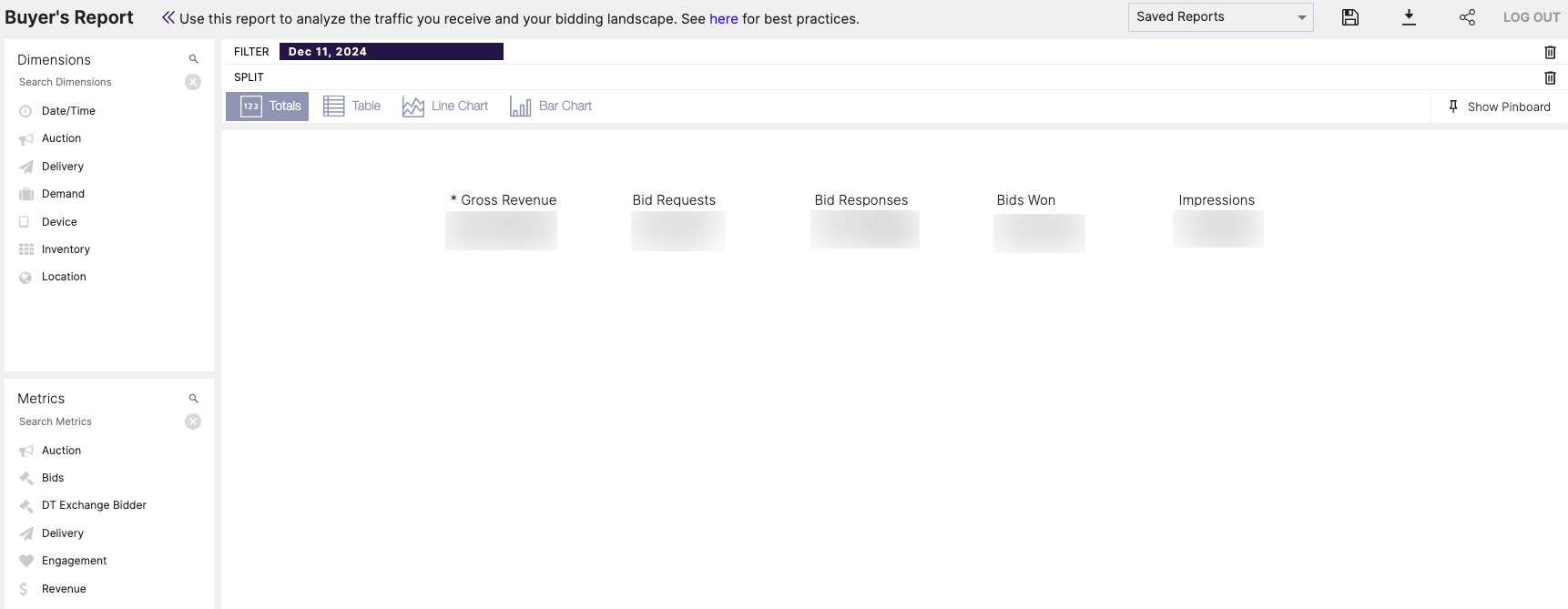Click the download report icon

(x=1409, y=17)
